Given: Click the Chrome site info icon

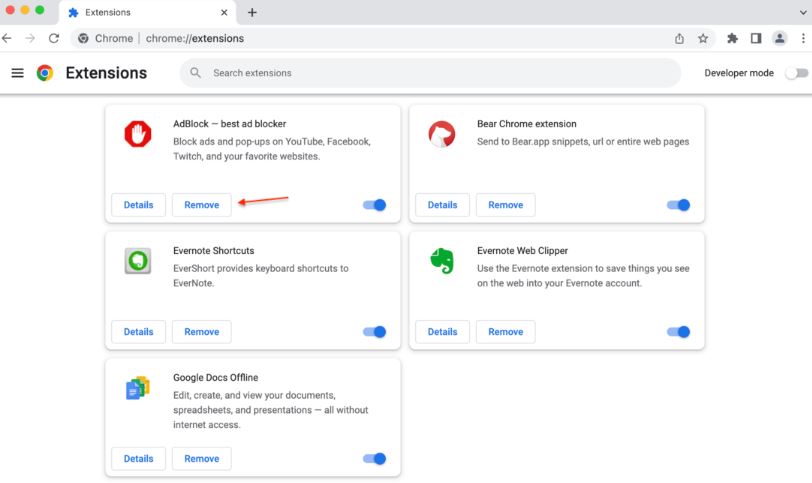Looking at the screenshot, I should point(83,38).
